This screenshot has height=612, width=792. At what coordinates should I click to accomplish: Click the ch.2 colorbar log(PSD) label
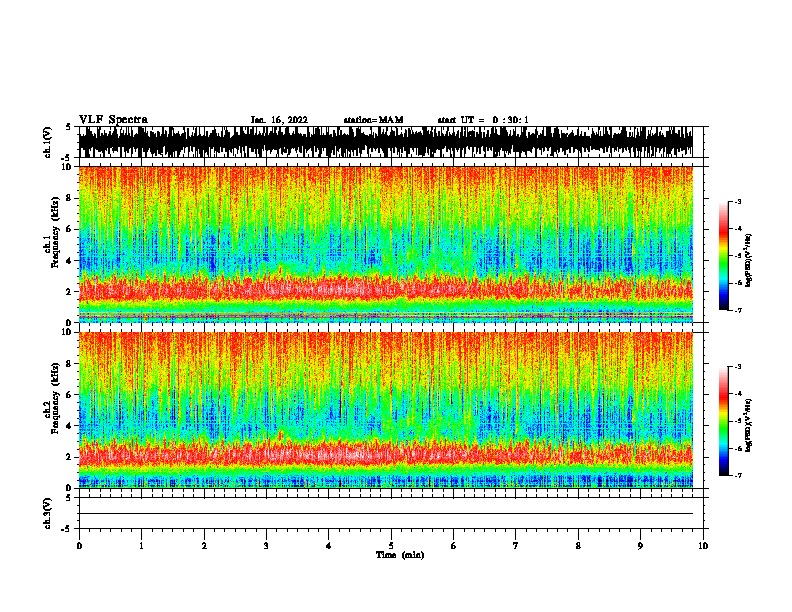(x=749, y=425)
